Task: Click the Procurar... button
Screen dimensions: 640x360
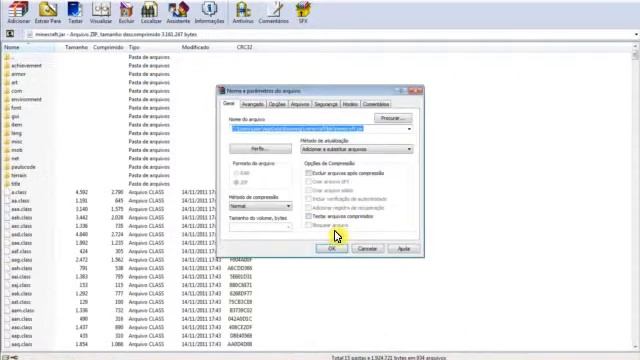Action: pos(393,118)
